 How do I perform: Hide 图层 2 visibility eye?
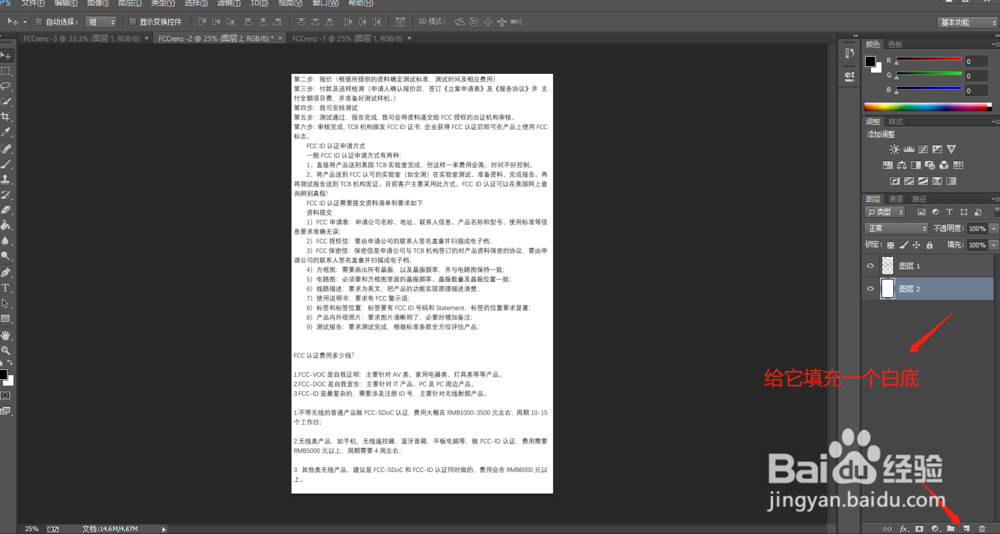point(870,289)
